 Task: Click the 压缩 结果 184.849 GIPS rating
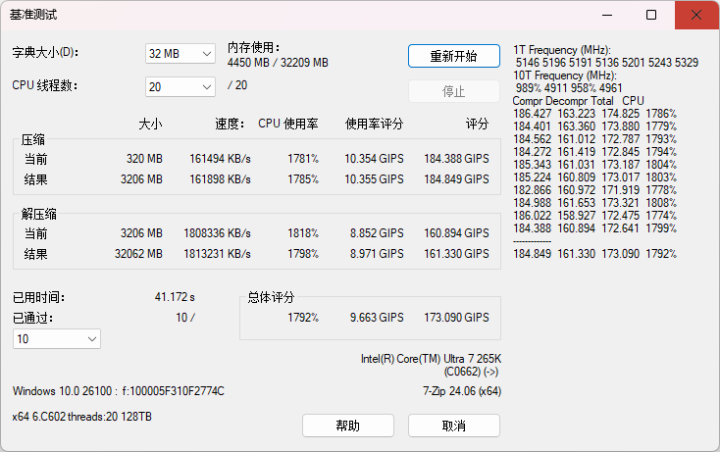[456, 179]
